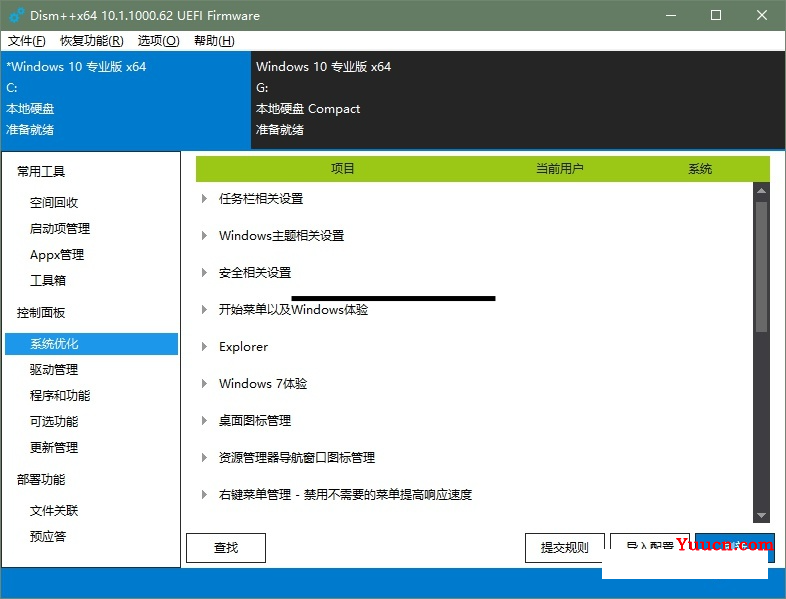Click the vertical scrollbar thumb
Screen dimensions: 786x599
coord(761,267)
